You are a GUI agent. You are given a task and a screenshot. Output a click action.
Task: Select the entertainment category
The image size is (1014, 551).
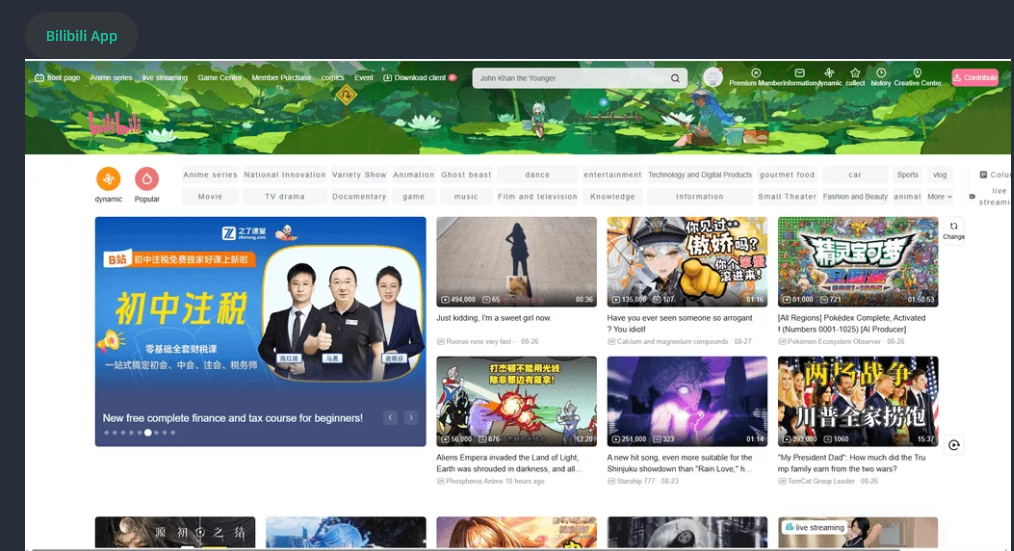tap(612, 175)
